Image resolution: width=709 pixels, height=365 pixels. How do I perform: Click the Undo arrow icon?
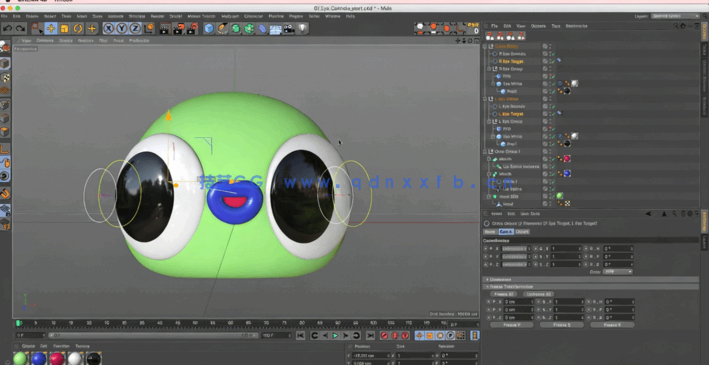pos(7,28)
